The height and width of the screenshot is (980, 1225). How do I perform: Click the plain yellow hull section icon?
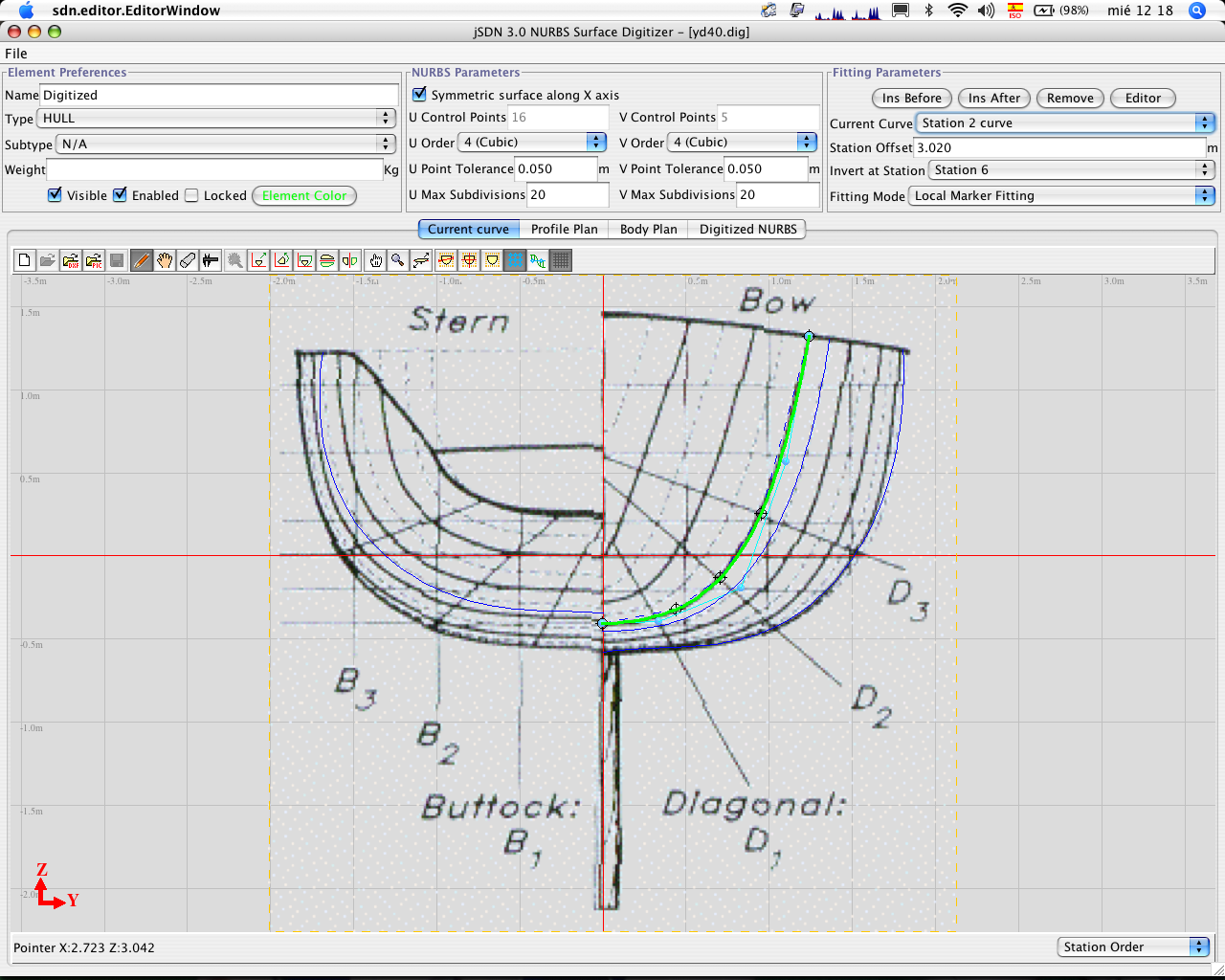click(492, 260)
